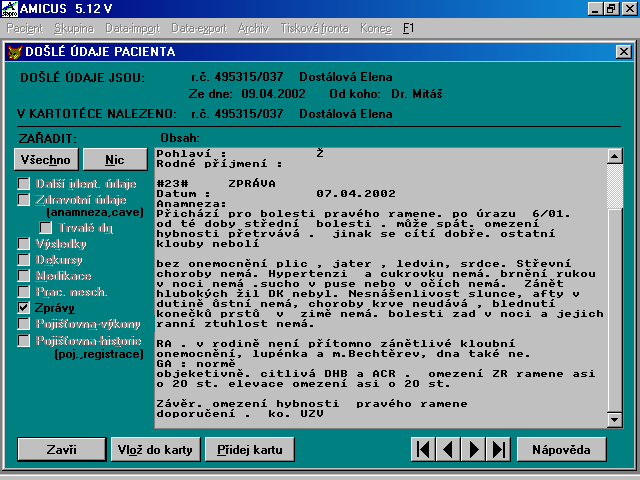This screenshot has width=640, height=480.
Task: Tick the Zdravotní údaje checkbox
Action: [24, 200]
